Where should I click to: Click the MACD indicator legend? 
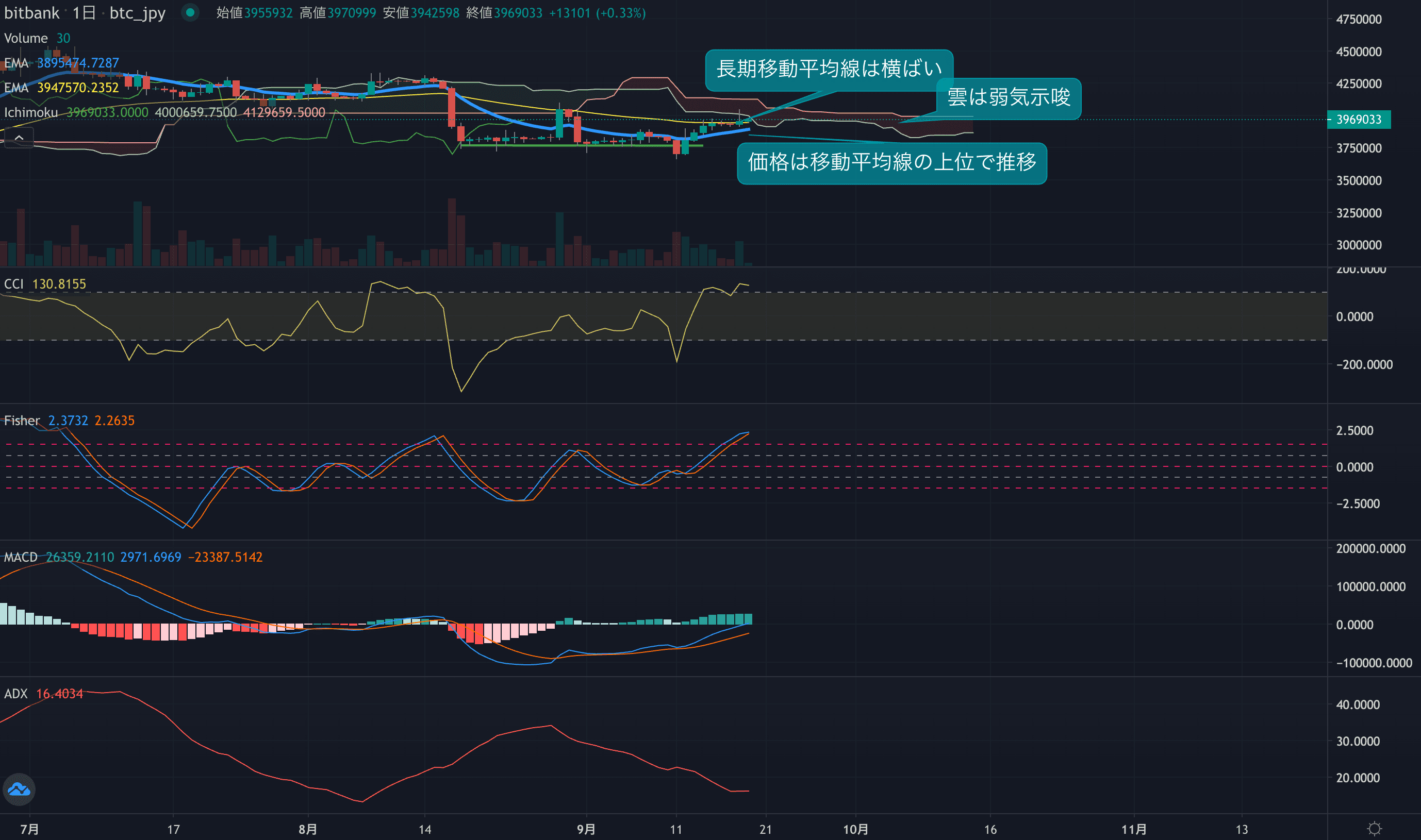21,557
